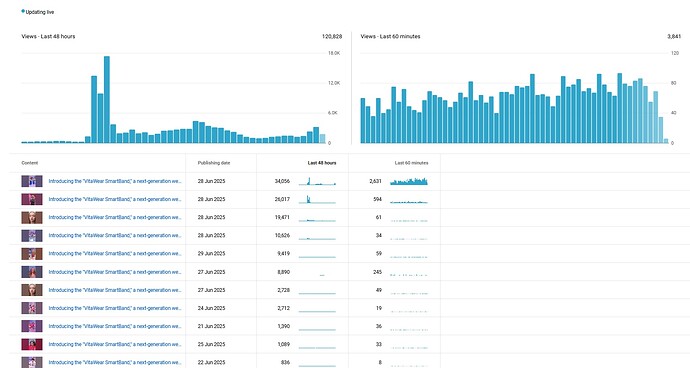Open video thumbnail in the 2,712 views row

32,308
